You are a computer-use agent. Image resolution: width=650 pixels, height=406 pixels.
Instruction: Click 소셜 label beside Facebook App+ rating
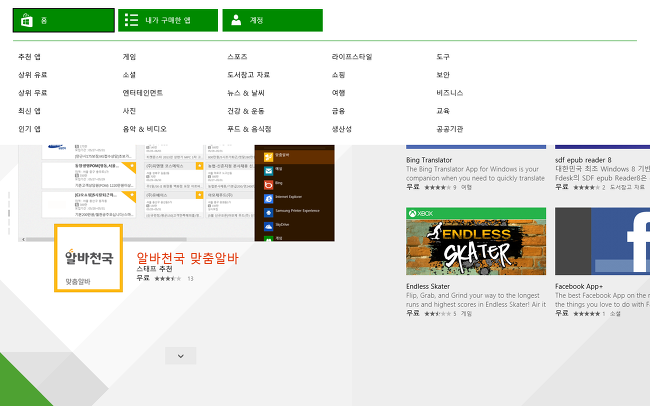(615, 314)
